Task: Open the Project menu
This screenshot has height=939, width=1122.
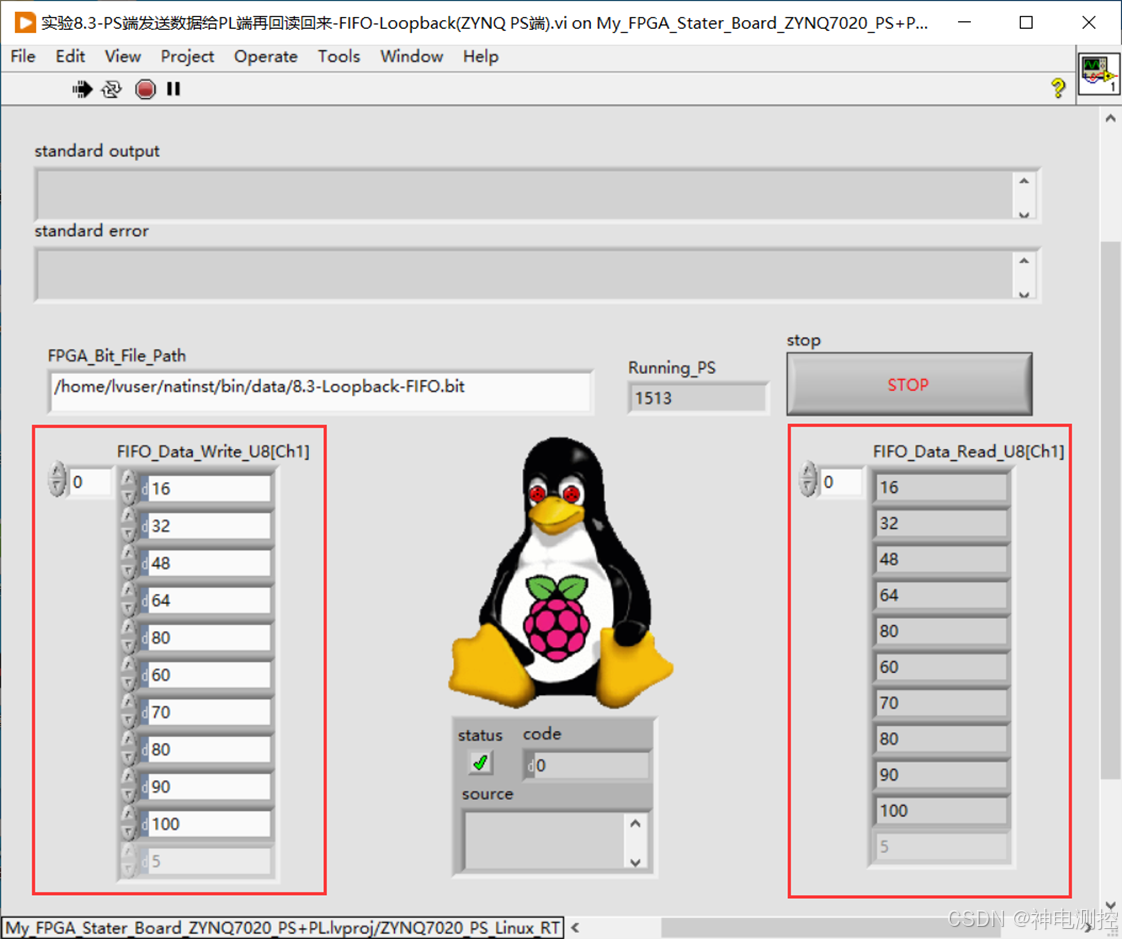Action: (187, 57)
